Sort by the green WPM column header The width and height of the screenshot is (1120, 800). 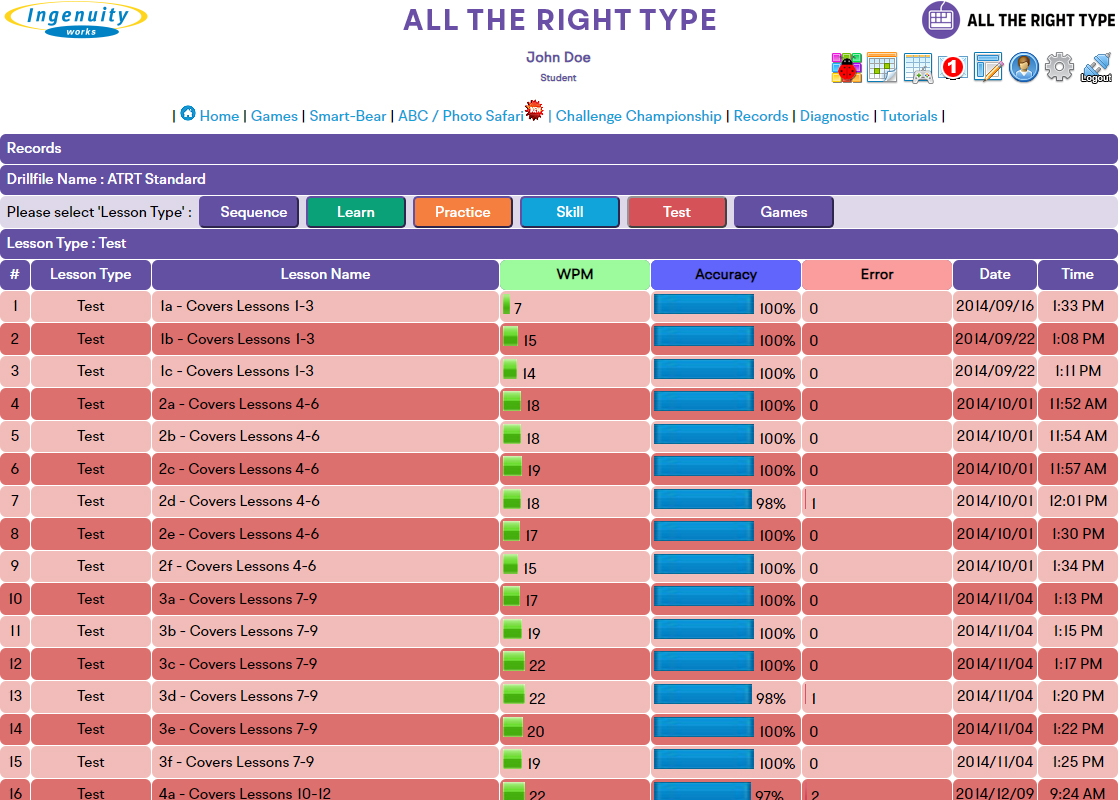575,274
